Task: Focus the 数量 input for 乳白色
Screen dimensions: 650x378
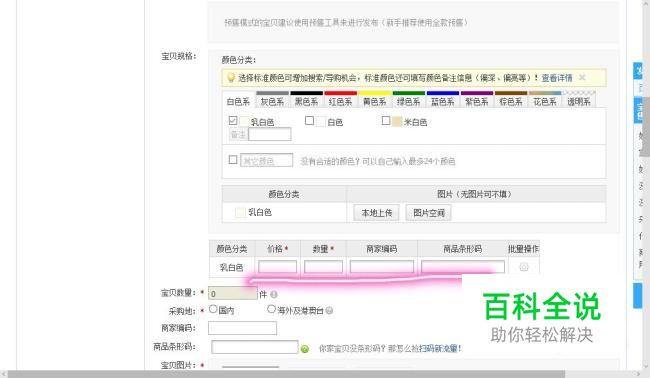Action: pyautogui.click(x=323, y=267)
